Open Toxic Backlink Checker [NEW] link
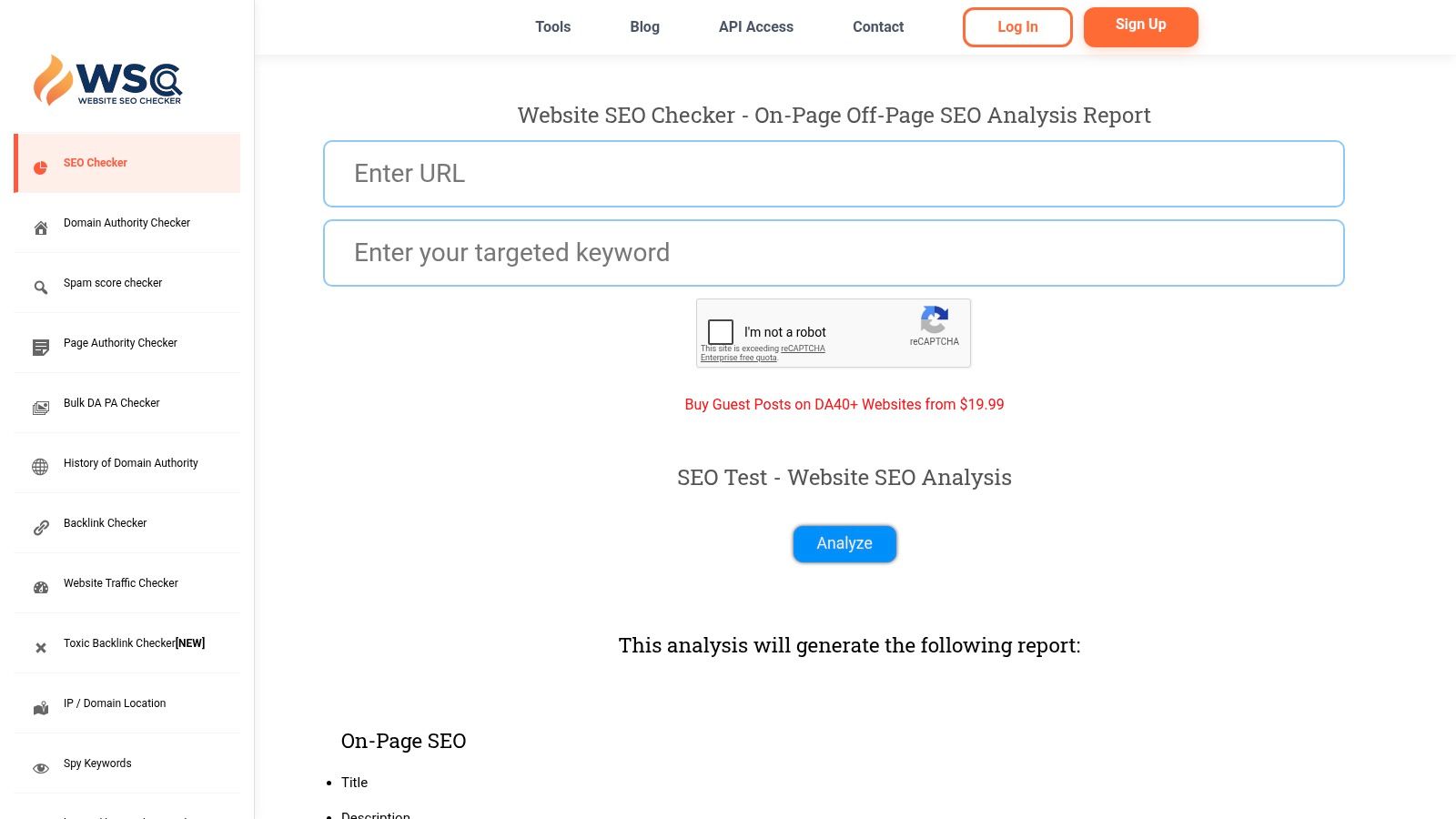Image resolution: width=1456 pixels, height=819 pixels. pos(127,643)
